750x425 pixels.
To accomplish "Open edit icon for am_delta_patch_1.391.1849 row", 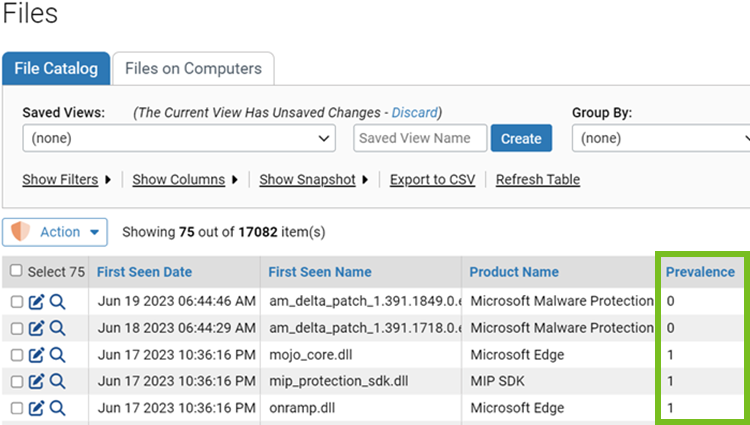I will tap(36, 302).
